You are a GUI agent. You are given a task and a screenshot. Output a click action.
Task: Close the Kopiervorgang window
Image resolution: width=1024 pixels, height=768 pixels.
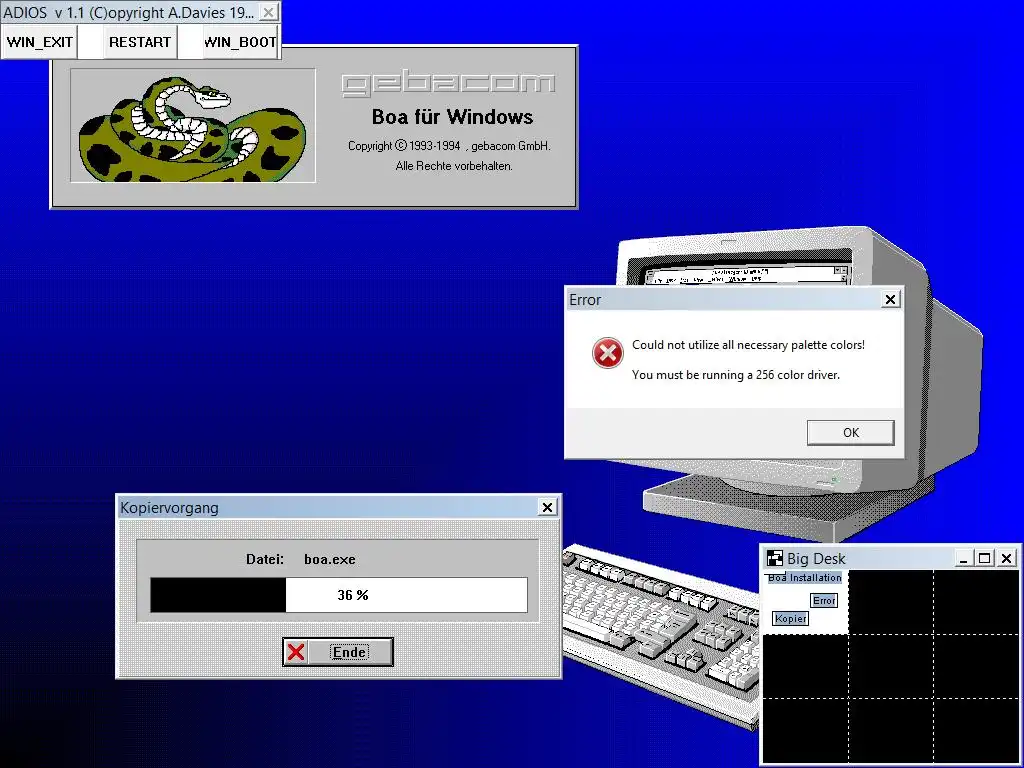click(x=547, y=507)
